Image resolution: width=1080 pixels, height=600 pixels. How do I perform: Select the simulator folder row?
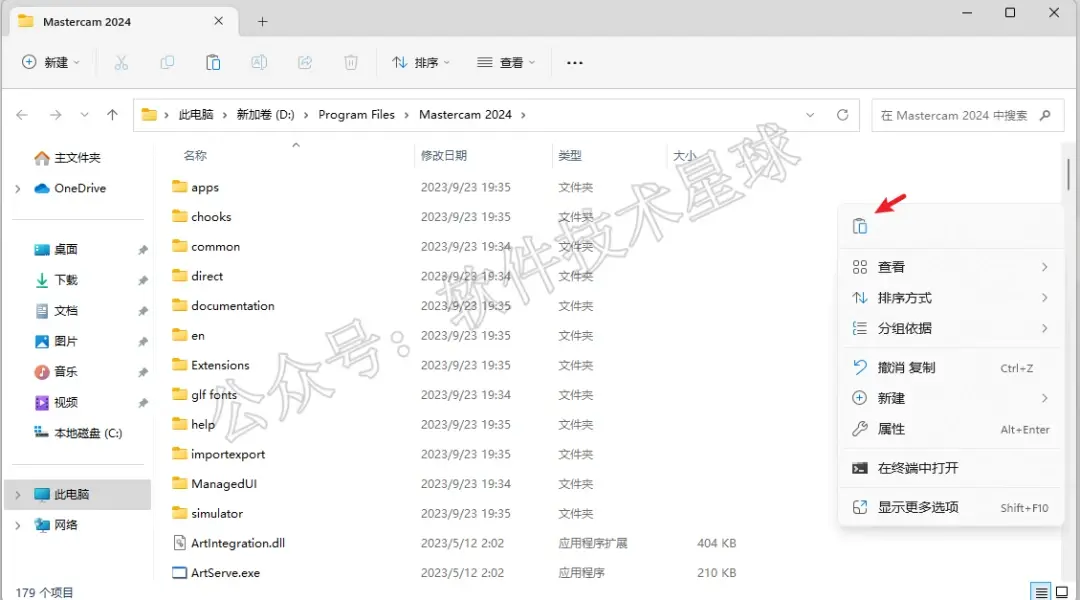(455, 513)
